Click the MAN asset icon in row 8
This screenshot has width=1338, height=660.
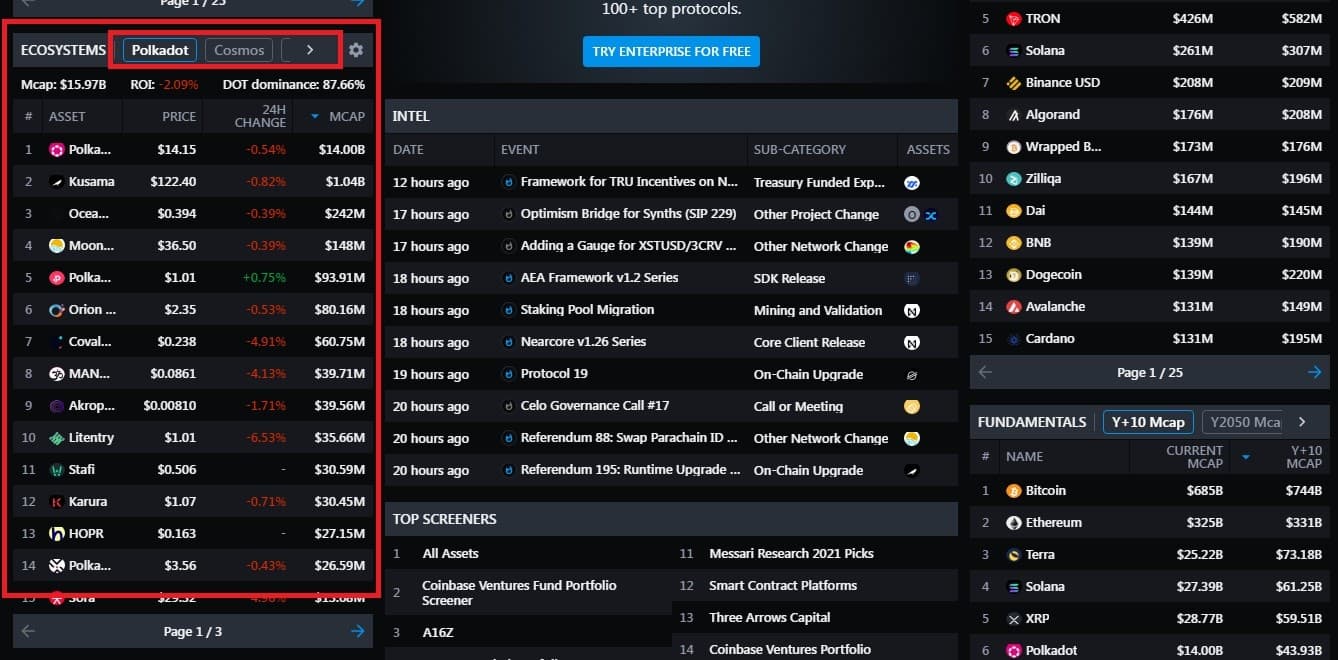pos(57,374)
